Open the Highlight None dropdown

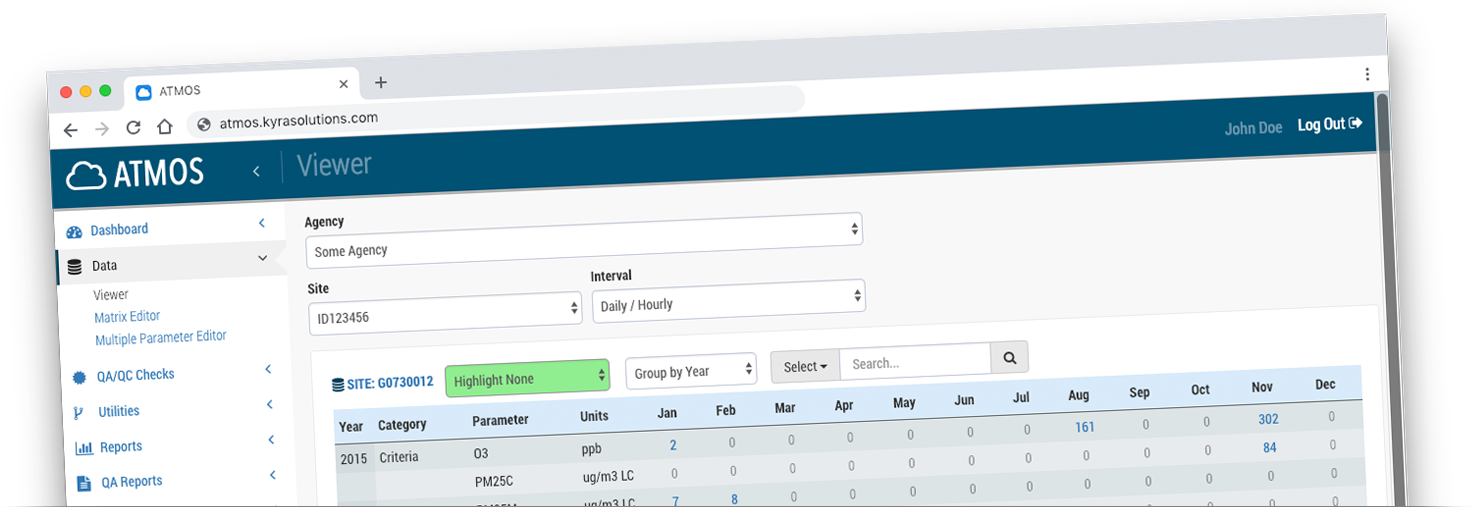click(527, 377)
